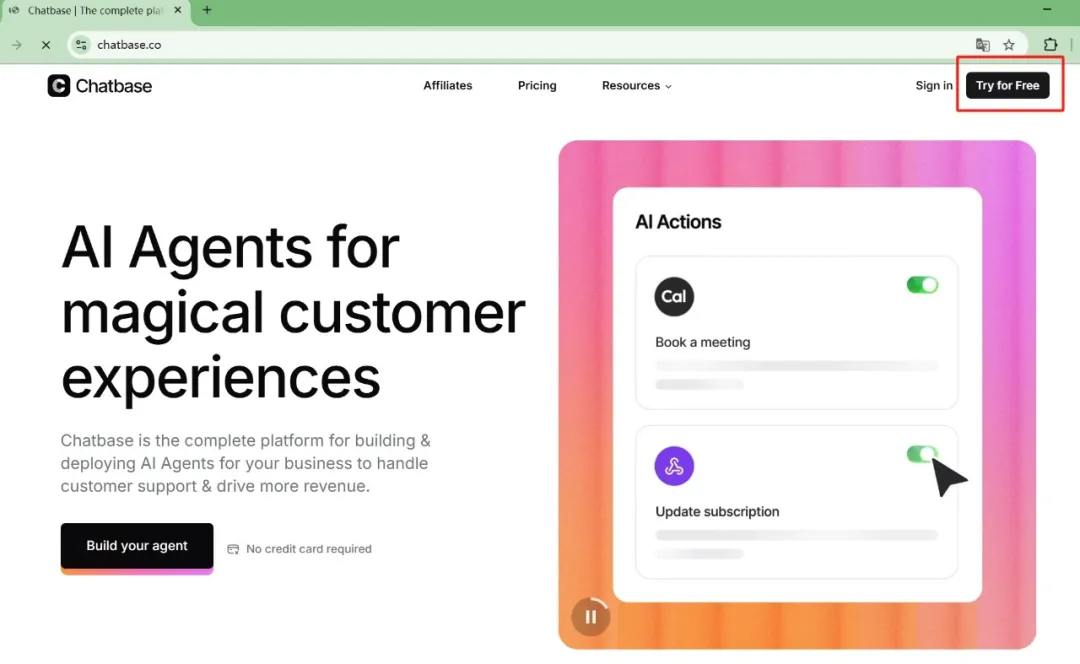Pause the hero animation
Viewport: 1080px width, 664px height.
coord(591,617)
